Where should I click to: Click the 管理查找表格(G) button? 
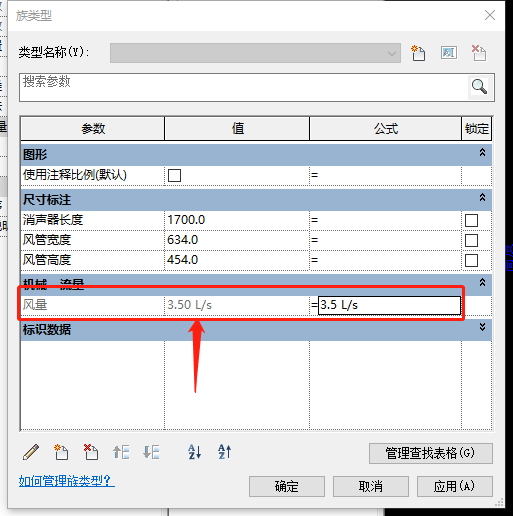point(431,453)
